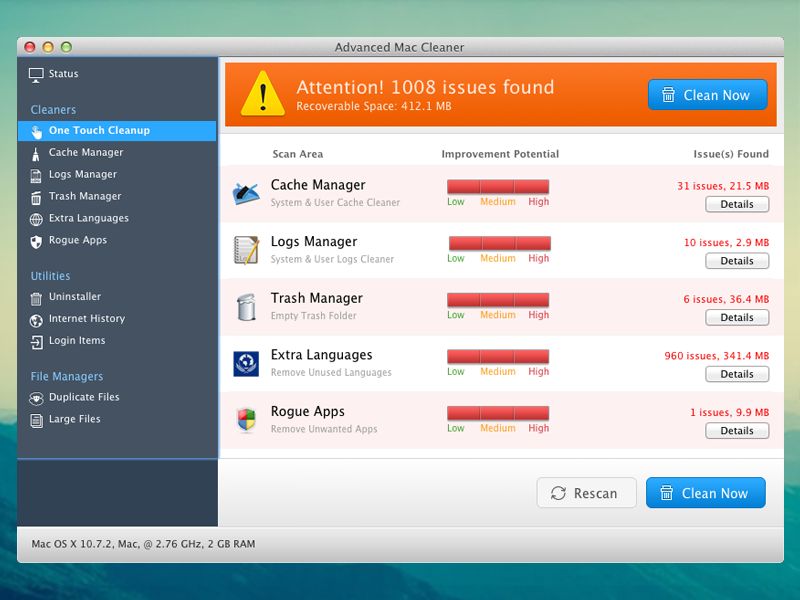Show Details for Cache Manager issues
The width and height of the screenshot is (800, 600).
coord(737,204)
